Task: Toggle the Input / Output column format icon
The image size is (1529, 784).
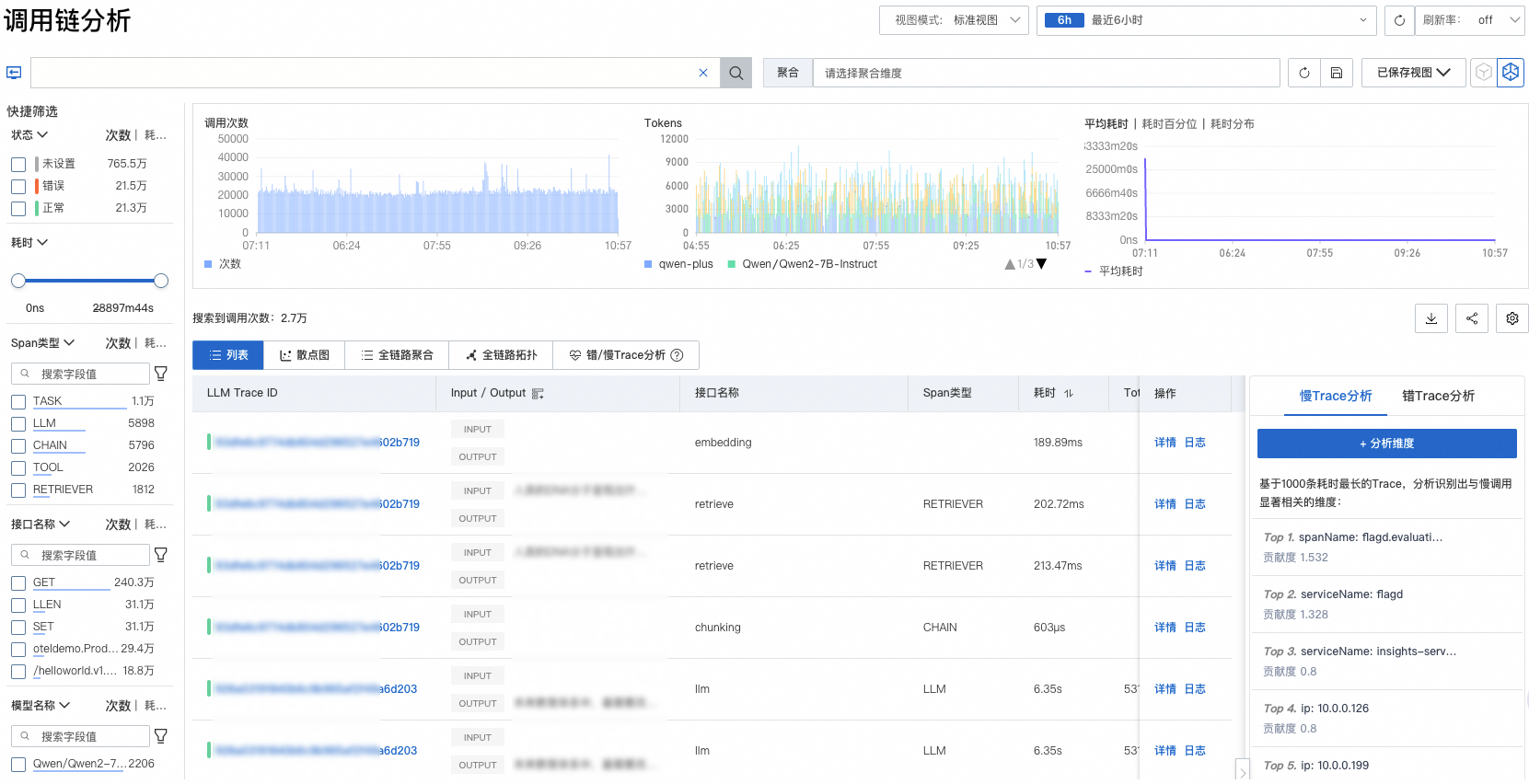Action: [x=539, y=394]
